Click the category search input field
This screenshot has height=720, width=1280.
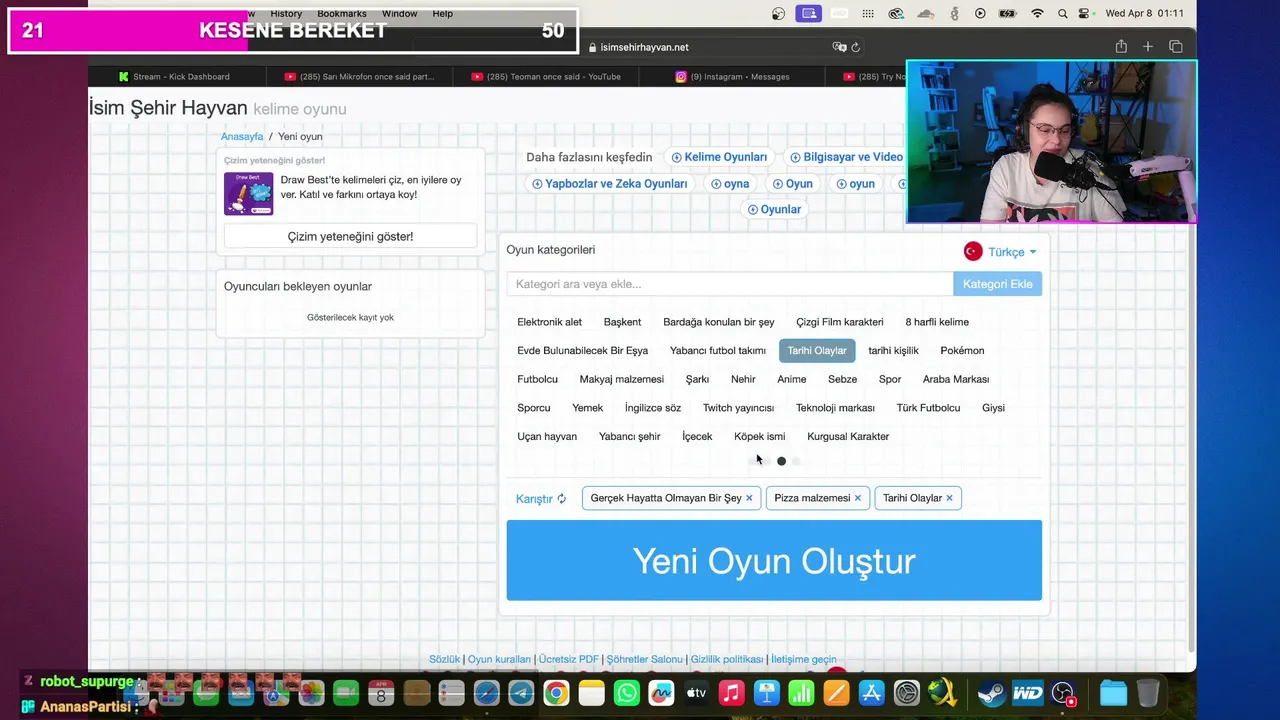[x=730, y=284]
